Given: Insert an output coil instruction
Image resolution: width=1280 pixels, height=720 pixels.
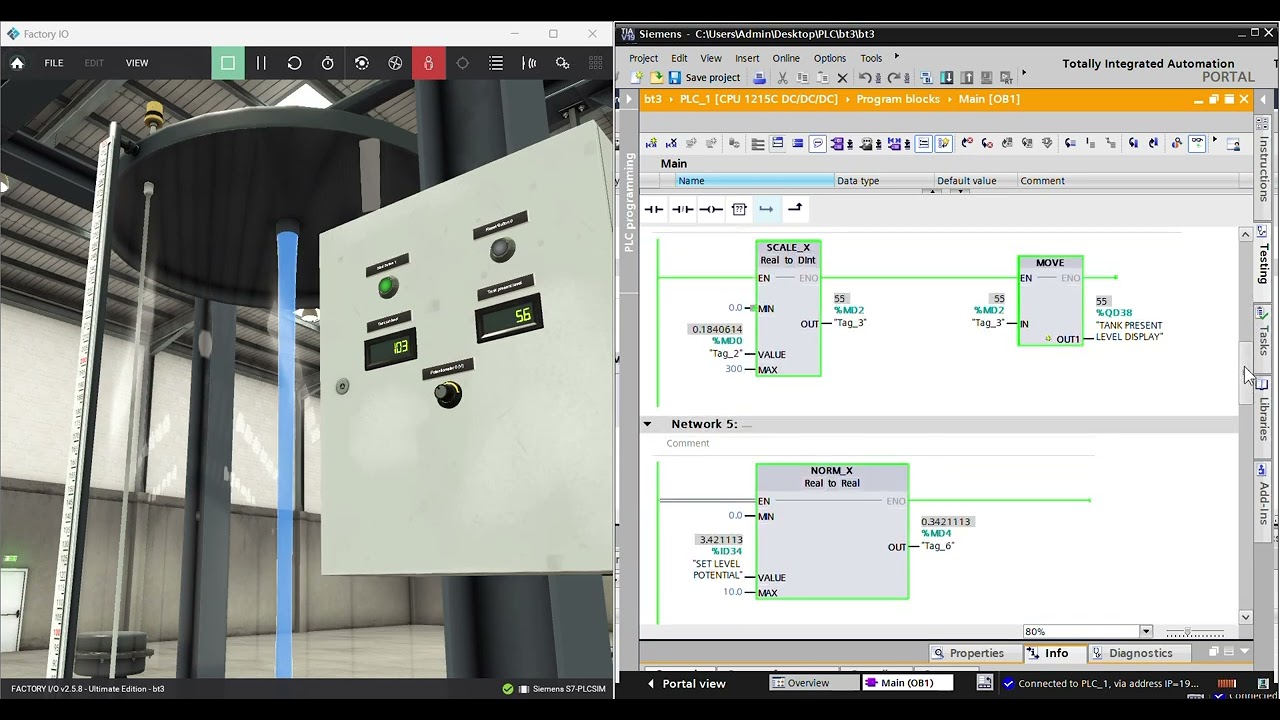Looking at the screenshot, I should point(711,209).
